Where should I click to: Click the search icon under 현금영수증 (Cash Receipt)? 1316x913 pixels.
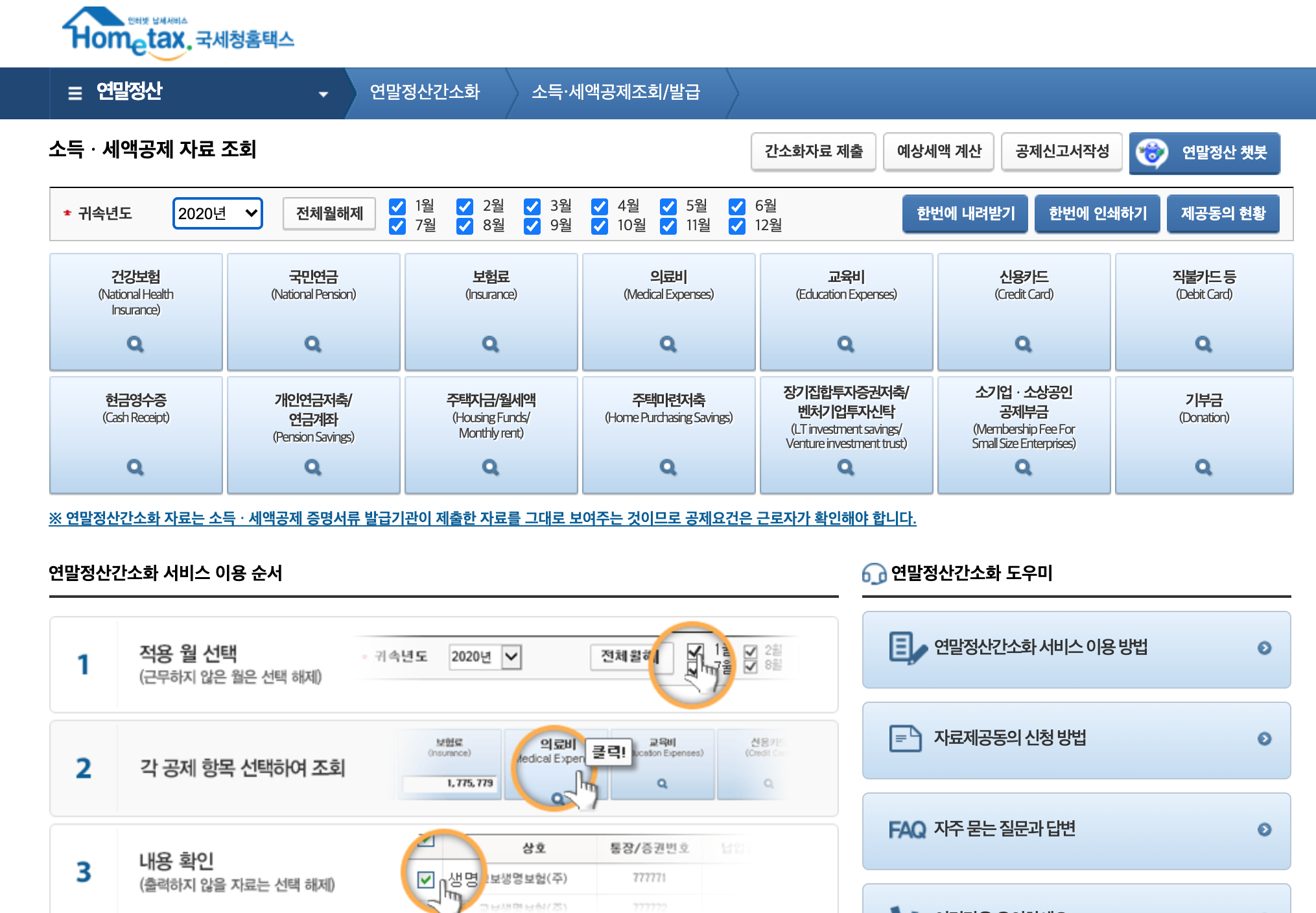pos(135,467)
